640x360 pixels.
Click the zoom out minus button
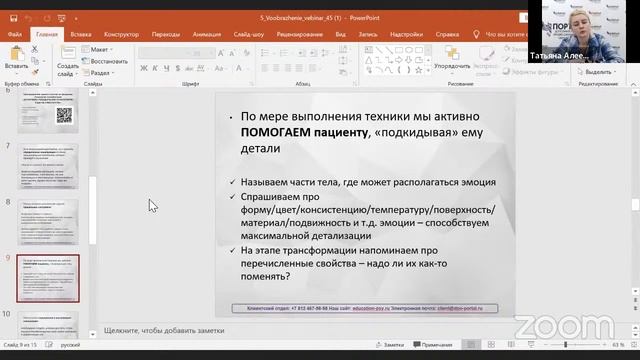[x=546, y=345]
